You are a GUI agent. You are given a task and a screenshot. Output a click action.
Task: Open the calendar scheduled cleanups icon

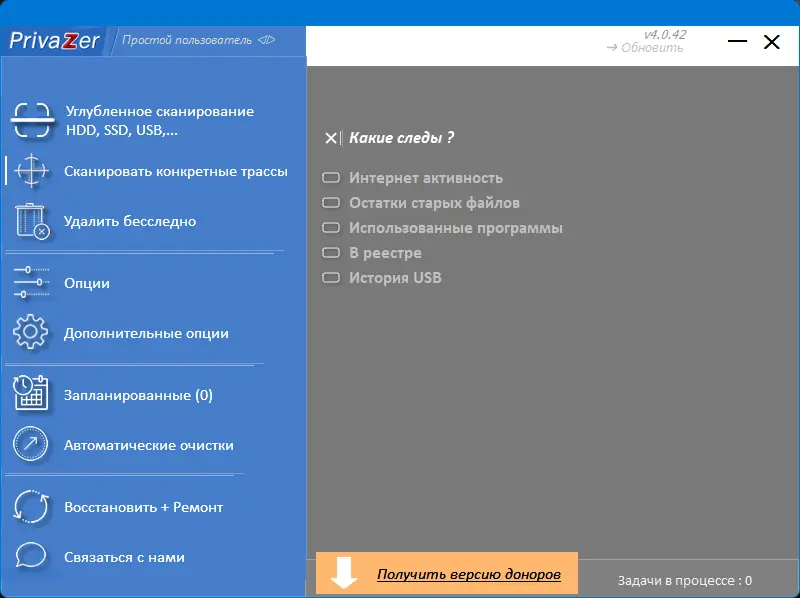point(31,393)
